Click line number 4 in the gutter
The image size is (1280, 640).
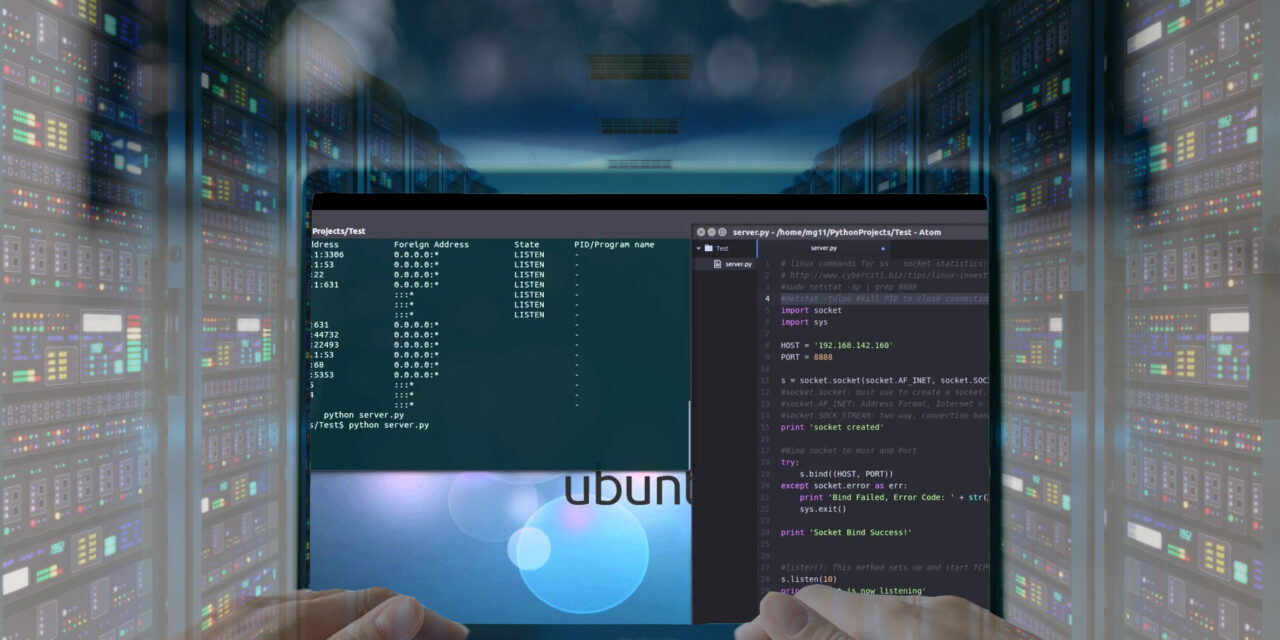[767, 298]
